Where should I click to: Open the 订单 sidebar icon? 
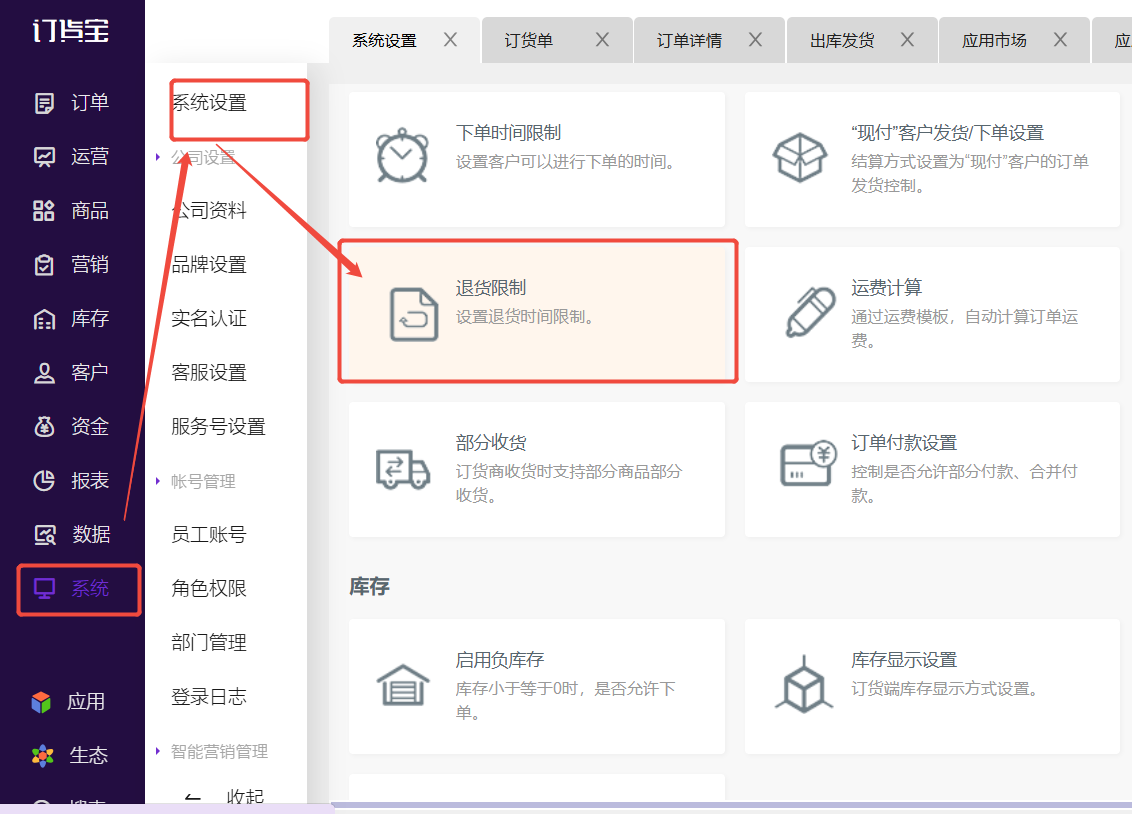[x=44, y=103]
